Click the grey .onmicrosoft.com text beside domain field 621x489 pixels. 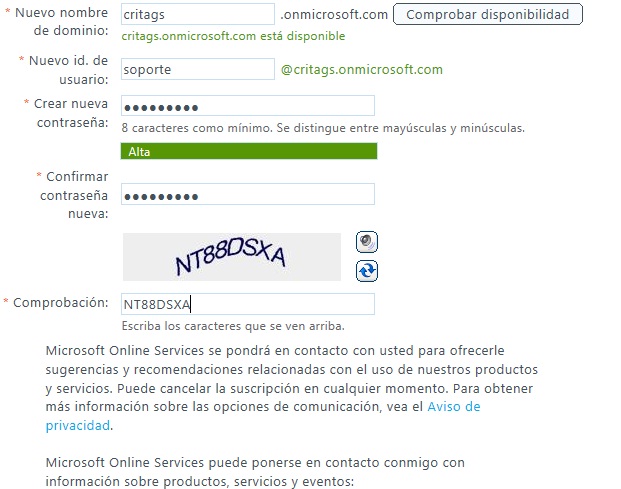(x=334, y=15)
